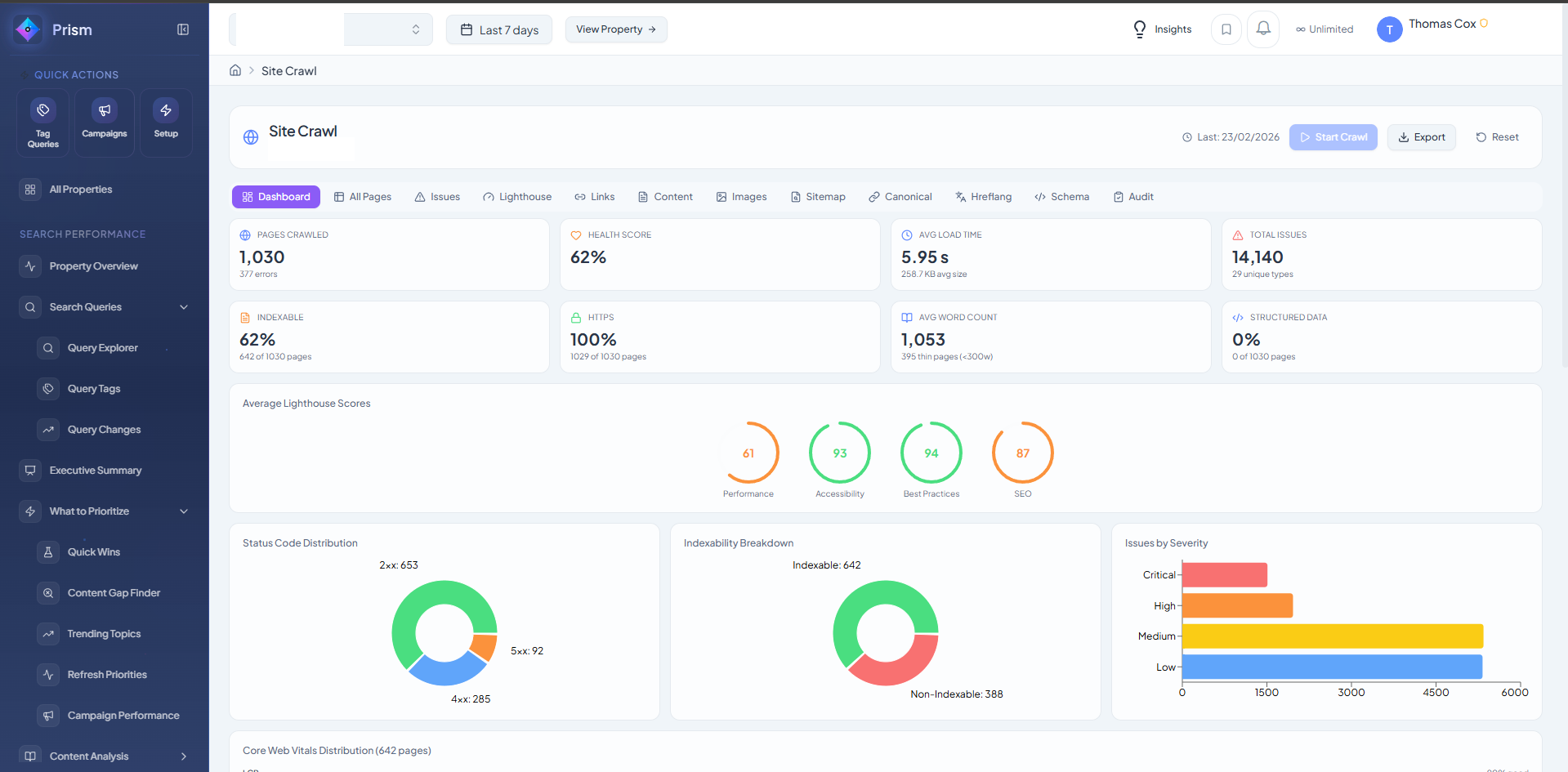
Task: Click the Performance score gauge 61
Action: click(x=748, y=453)
